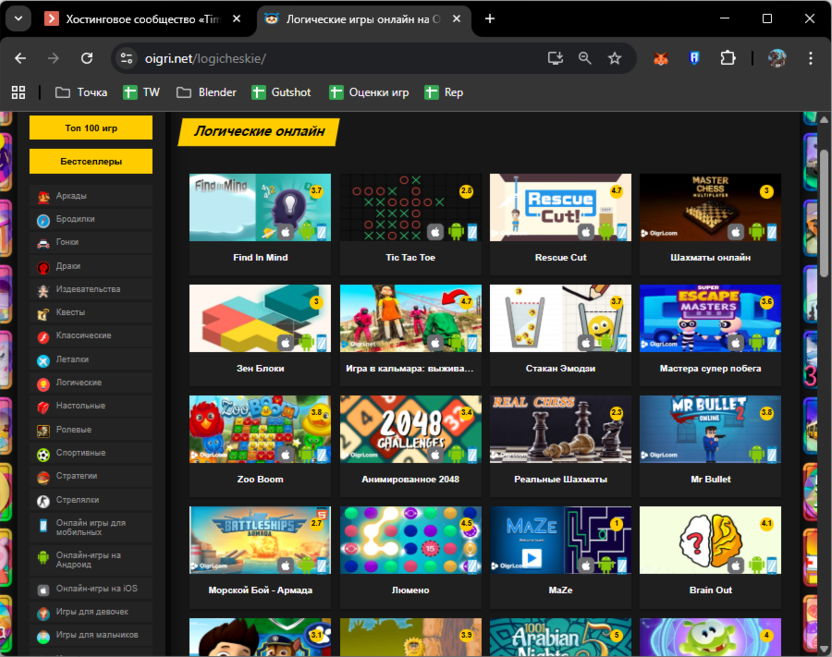
Task: Click the view site information icon
Action: pos(127,59)
